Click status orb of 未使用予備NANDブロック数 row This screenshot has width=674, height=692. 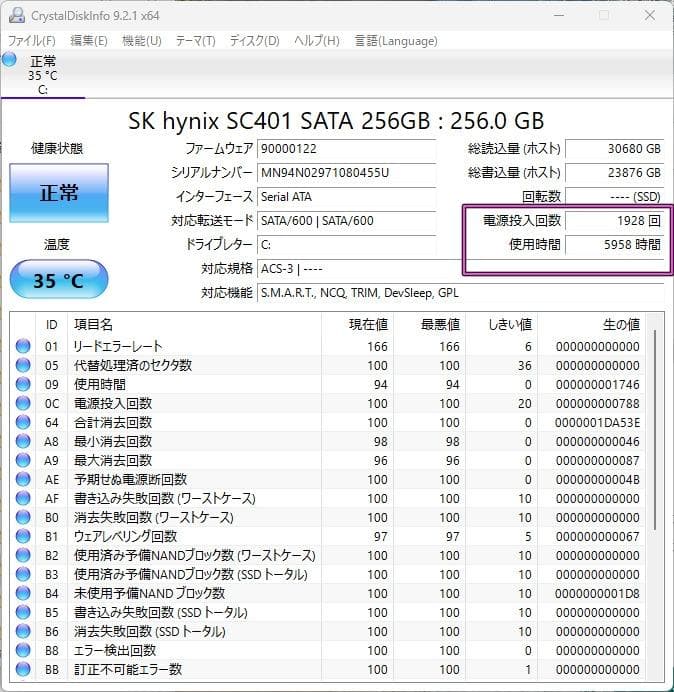23,593
